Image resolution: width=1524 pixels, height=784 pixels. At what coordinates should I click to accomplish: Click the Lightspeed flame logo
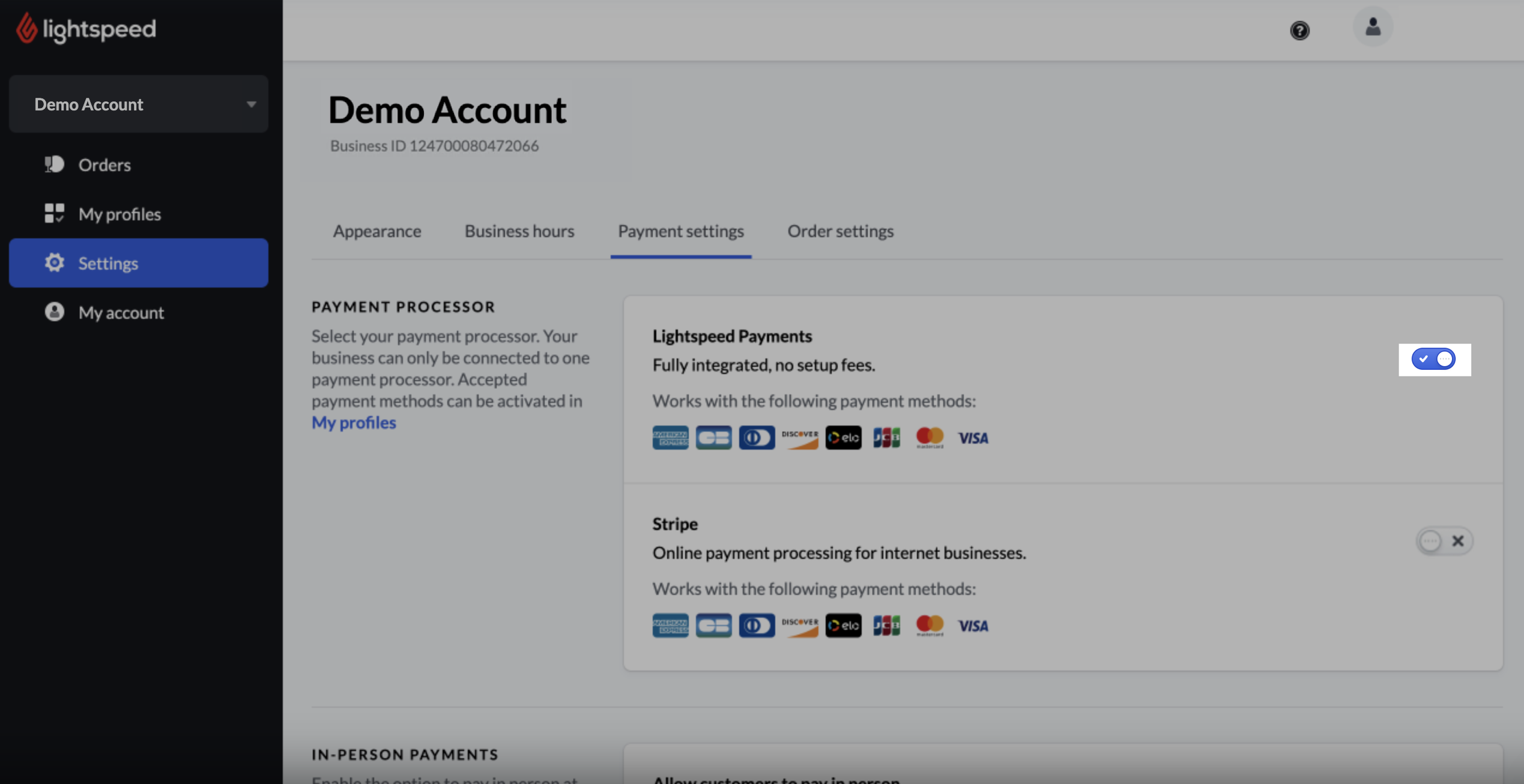26,28
